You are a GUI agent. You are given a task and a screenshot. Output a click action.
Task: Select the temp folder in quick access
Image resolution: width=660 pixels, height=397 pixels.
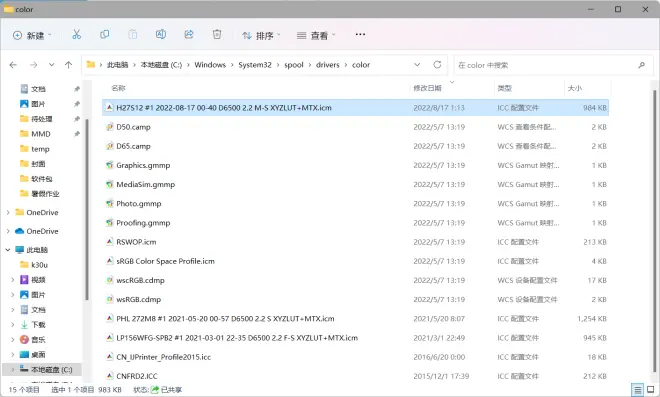(40, 149)
